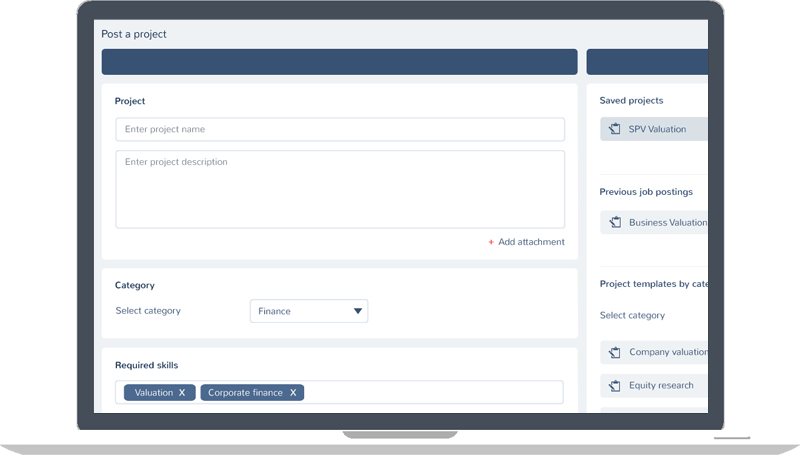This screenshot has height=455, width=800.
Task: Click the clipboard icon beside Business Valuation
Action: pos(615,223)
